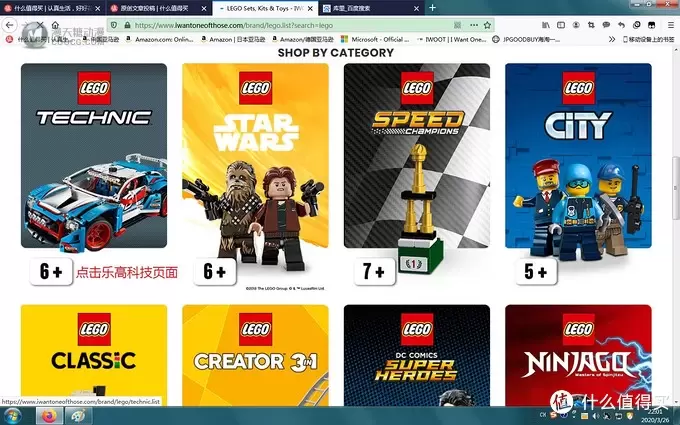This screenshot has width=680, height=425.
Task: Stop loading the page with the X button
Action: [x=40, y=25]
